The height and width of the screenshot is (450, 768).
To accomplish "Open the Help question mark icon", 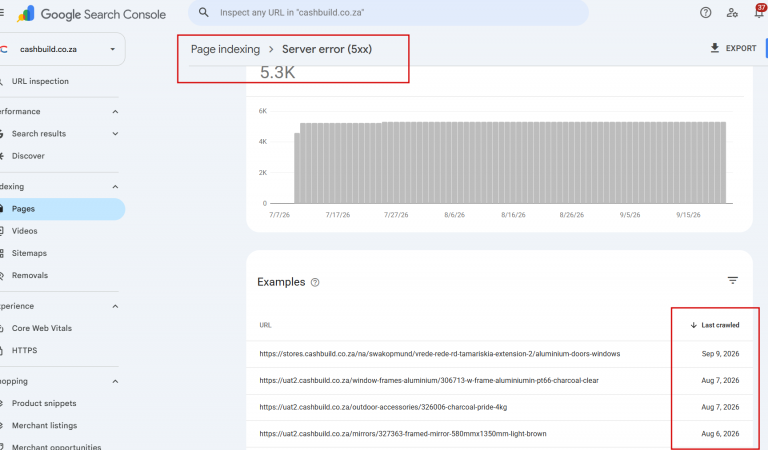I will (x=705, y=13).
